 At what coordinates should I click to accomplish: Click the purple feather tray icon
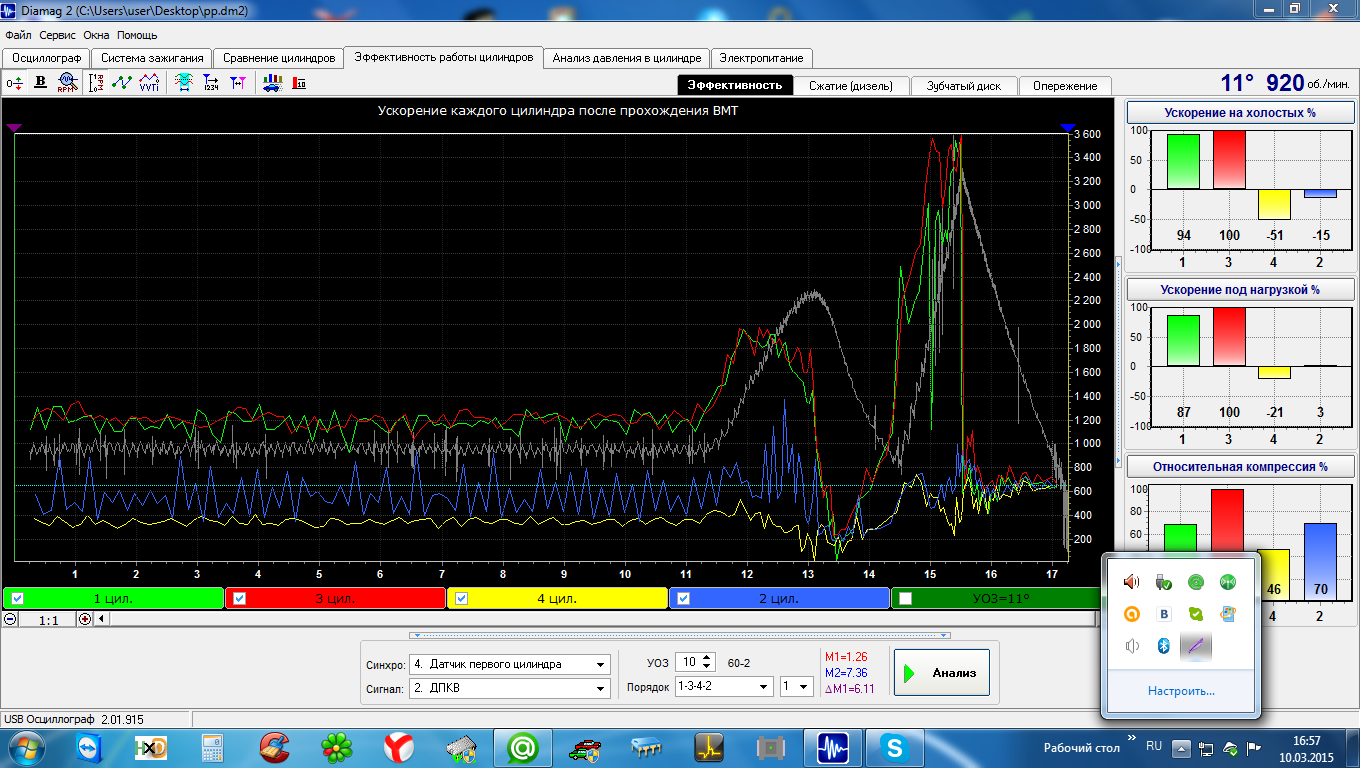tap(1196, 646)
